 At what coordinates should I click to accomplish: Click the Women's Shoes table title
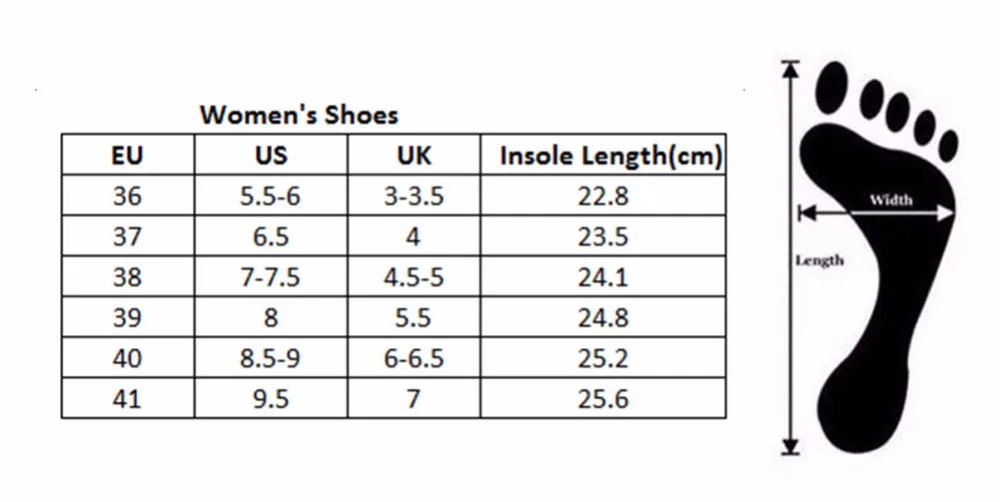[x=298, y=115]
